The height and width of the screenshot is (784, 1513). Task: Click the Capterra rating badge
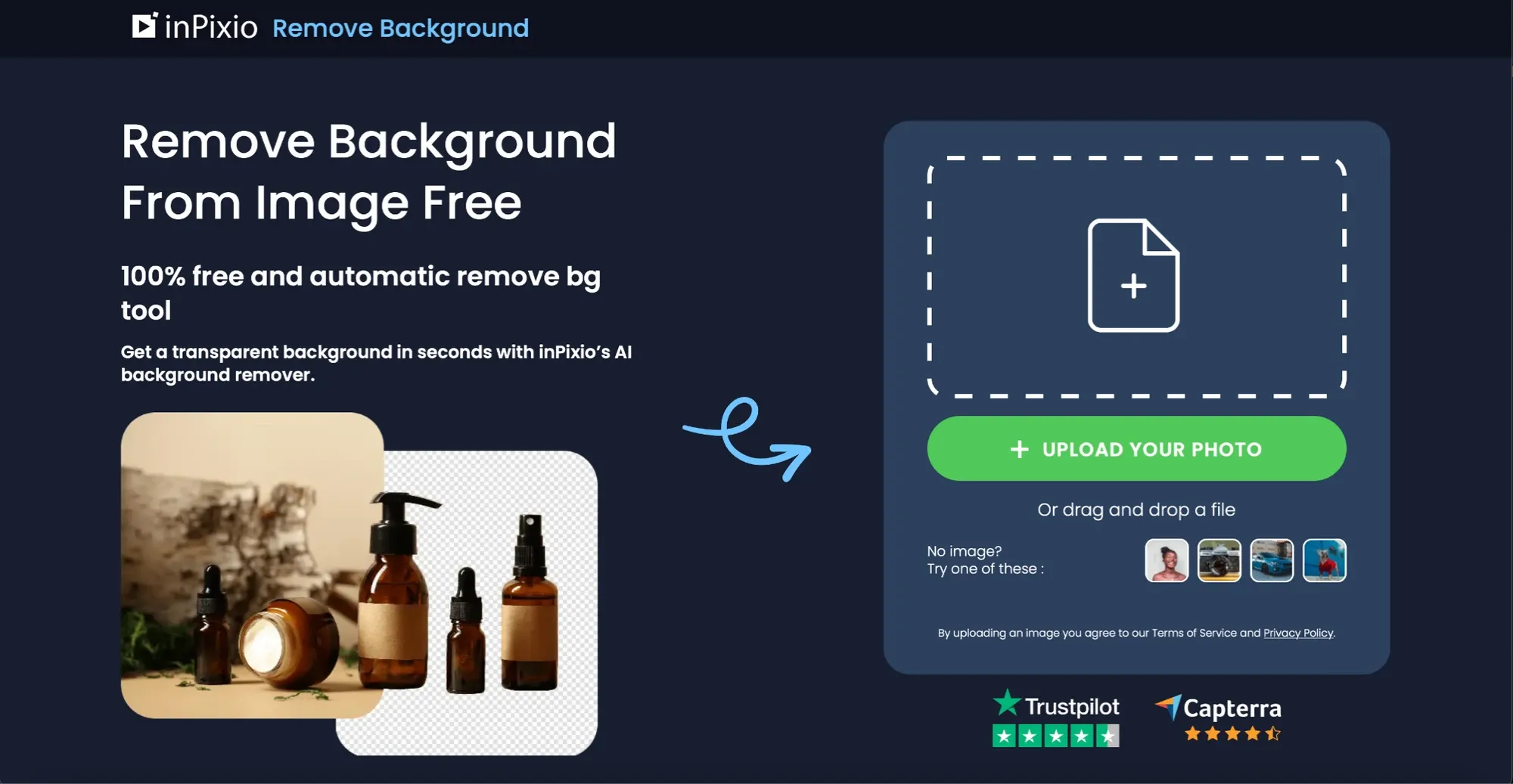(x=1218, y=718)
